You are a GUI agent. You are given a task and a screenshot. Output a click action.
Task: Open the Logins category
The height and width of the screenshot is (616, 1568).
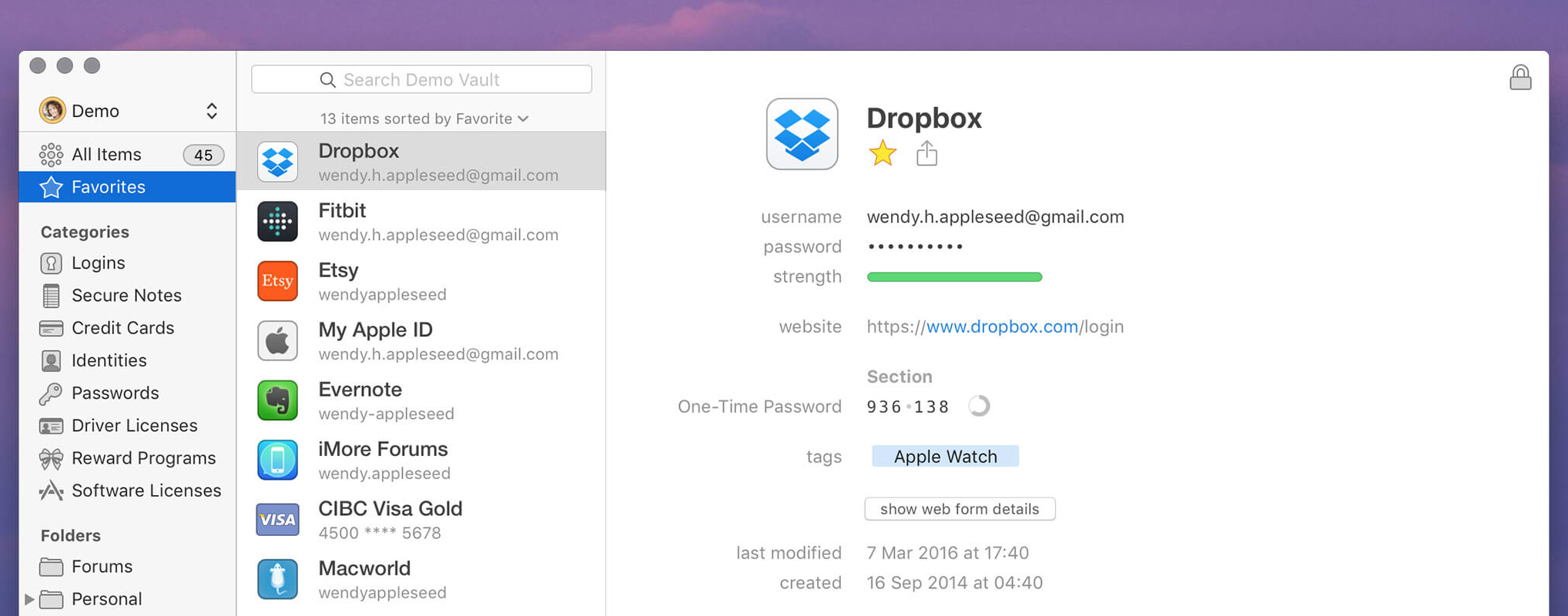98,263
